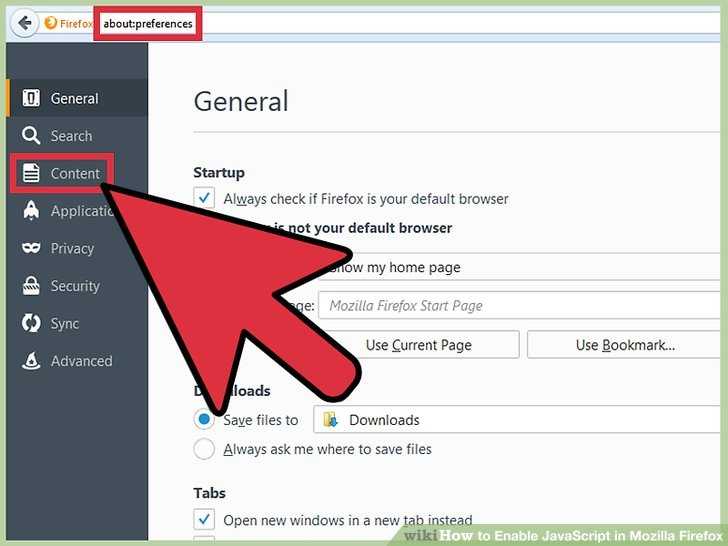Click the browser back arrow button
Viewport: 728px width, 546px height.
25,23
